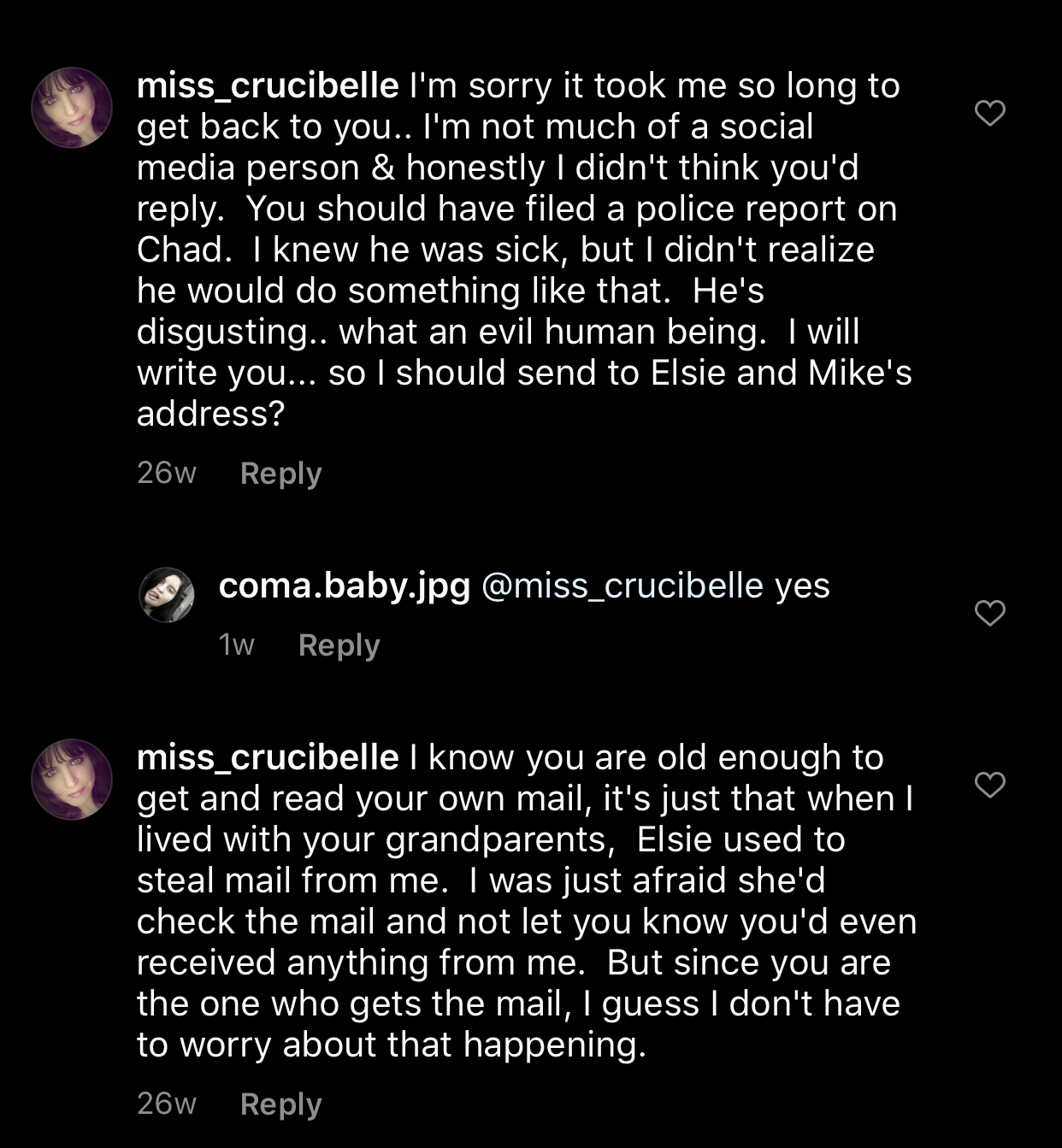The height and width of the screenshot is (1148, 1062).
Task: Like the first miss_crucibelle comment with the heart
Action: point(990,113)
